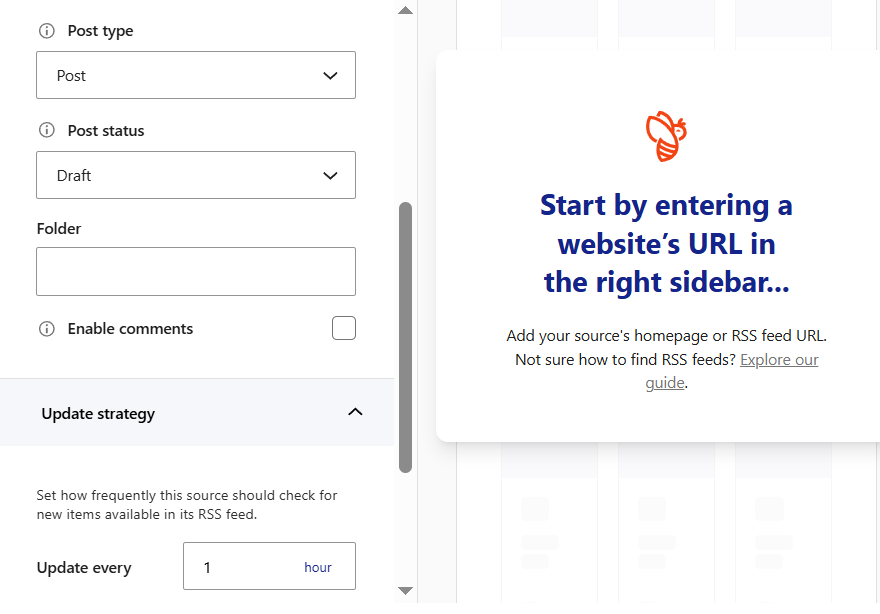The width and height of the screenshot is (880, 614).
Task: Click the orange bee logo
Action: (666, 135)
